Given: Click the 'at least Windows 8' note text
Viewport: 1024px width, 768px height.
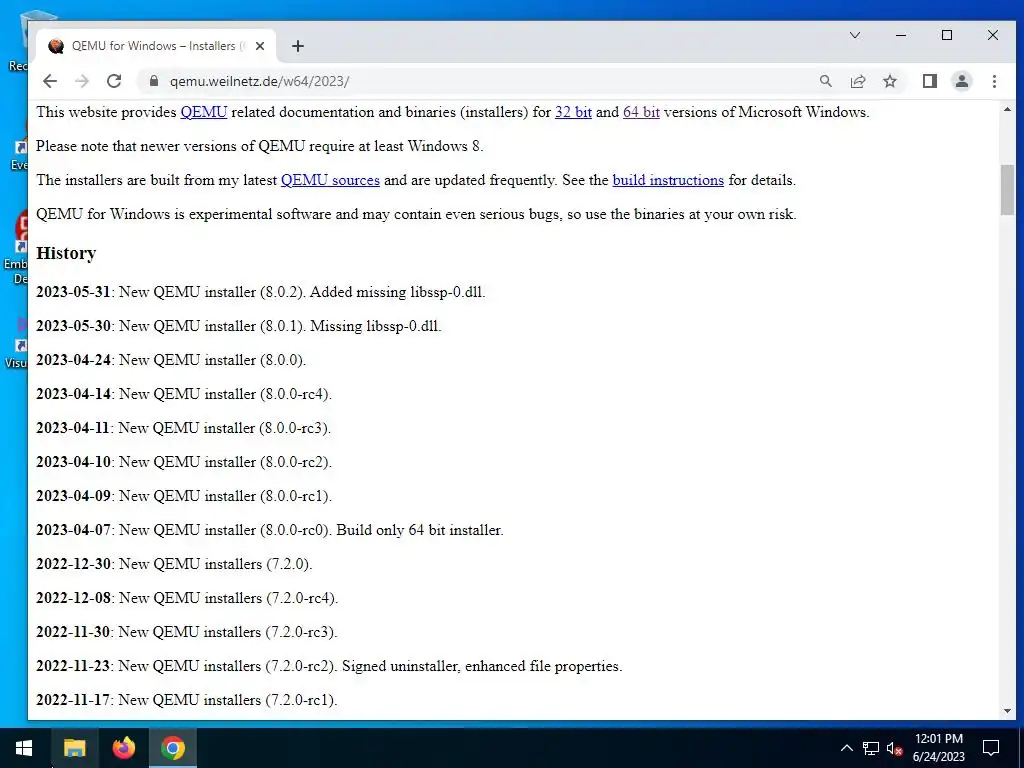Looking at the screenshot, I should coord(259,146).
